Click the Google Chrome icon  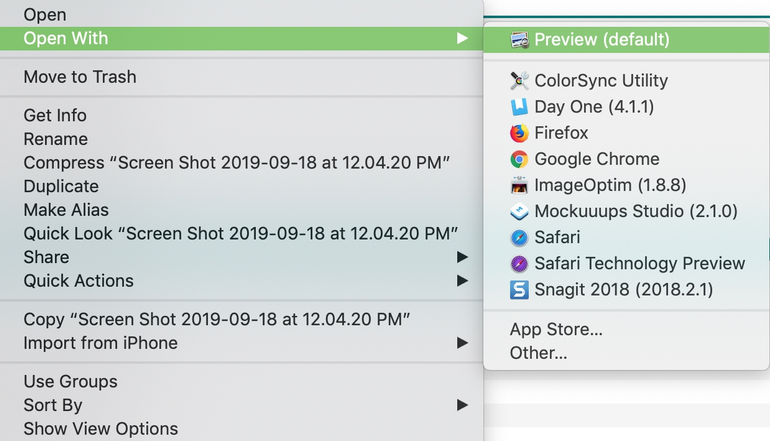tap(519, 159)
